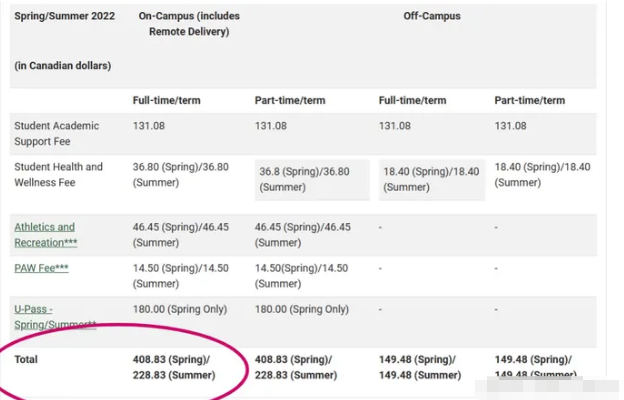Click On-Campus part-time PAW 14.50 fee cell
Viewport: 624px width, 400px height.
tap(301, 275)
